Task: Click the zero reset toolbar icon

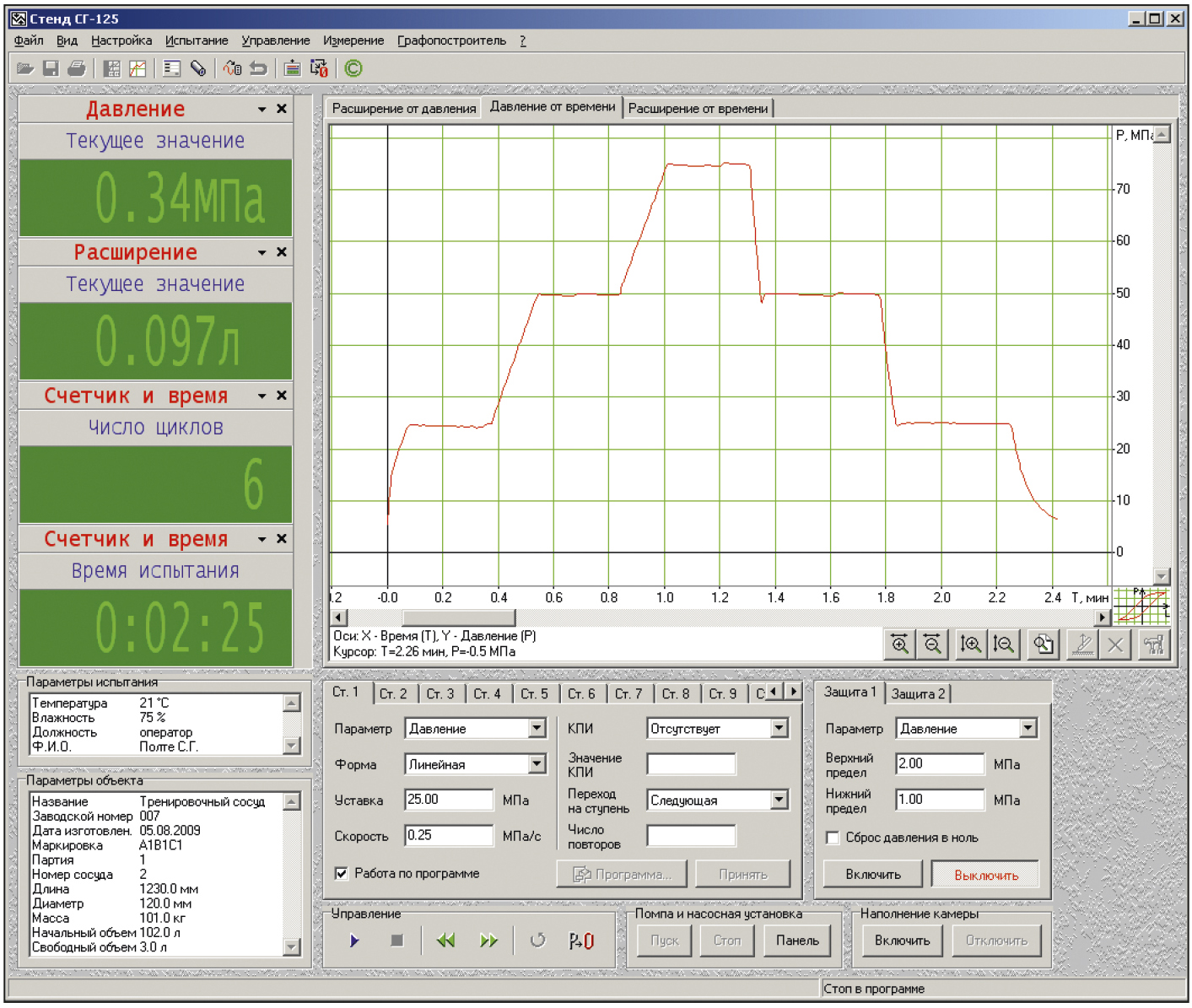Action: click(x=319, y=68)
